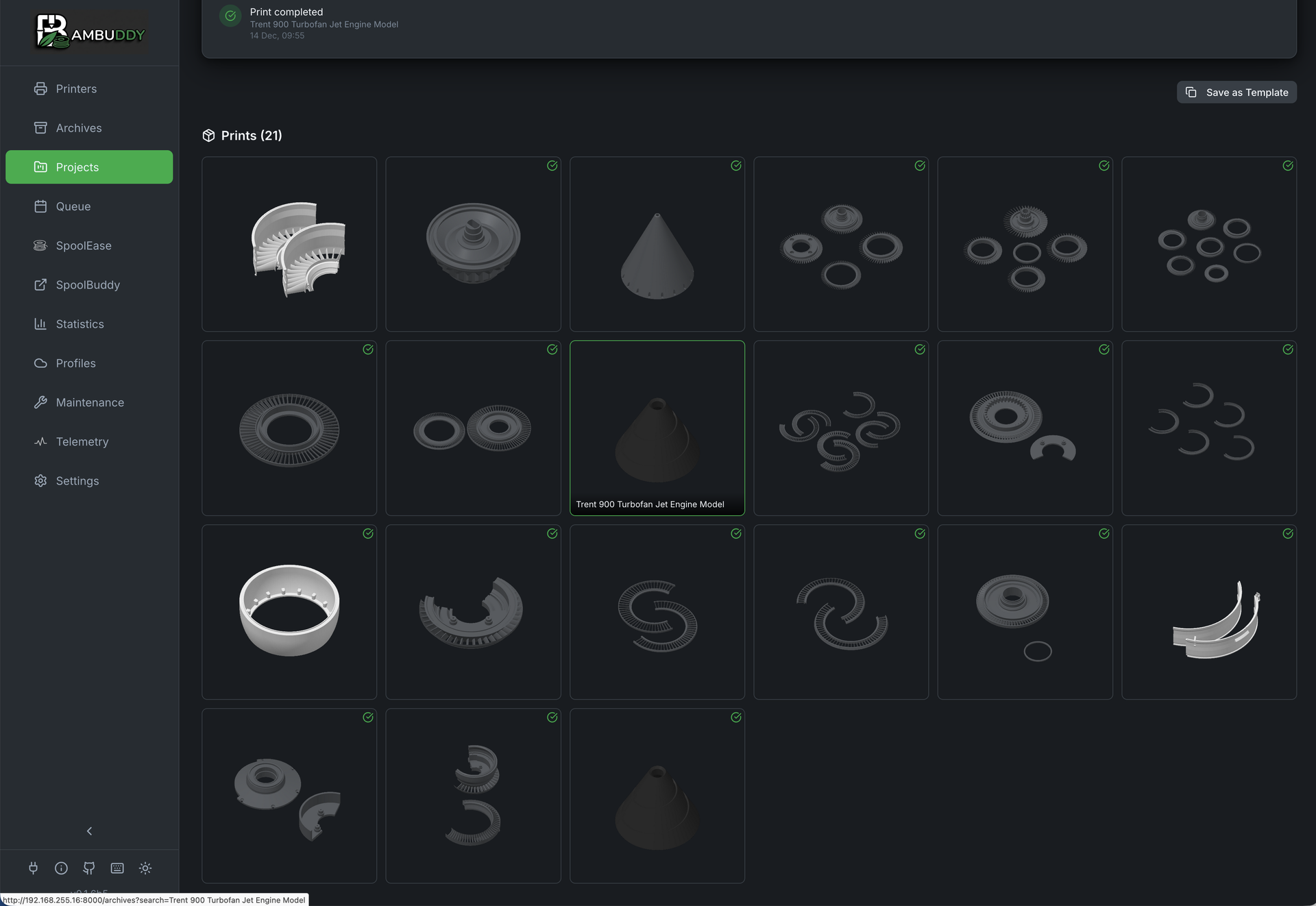Show keyboard shortcuts icon
This screenshot has width=1316, height=906.
coord(117,868)
